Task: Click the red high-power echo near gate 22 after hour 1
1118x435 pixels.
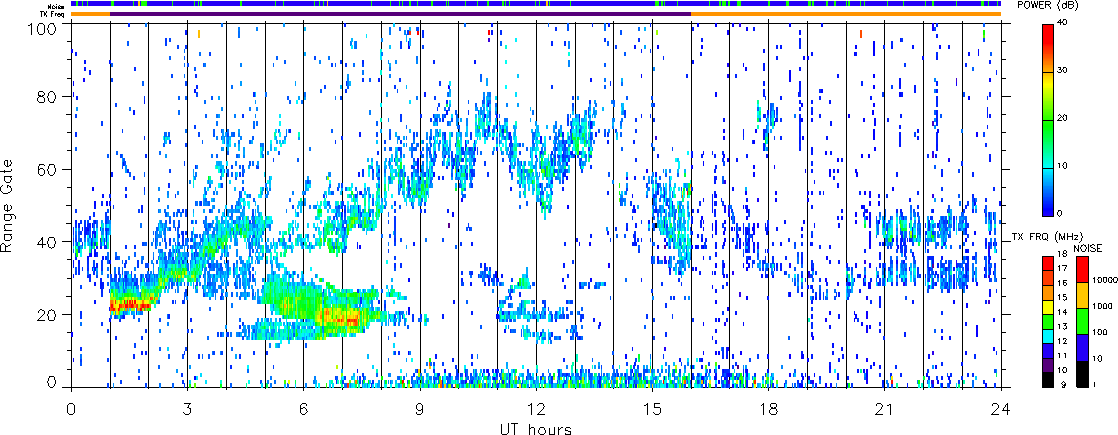Action: point(130,305)
